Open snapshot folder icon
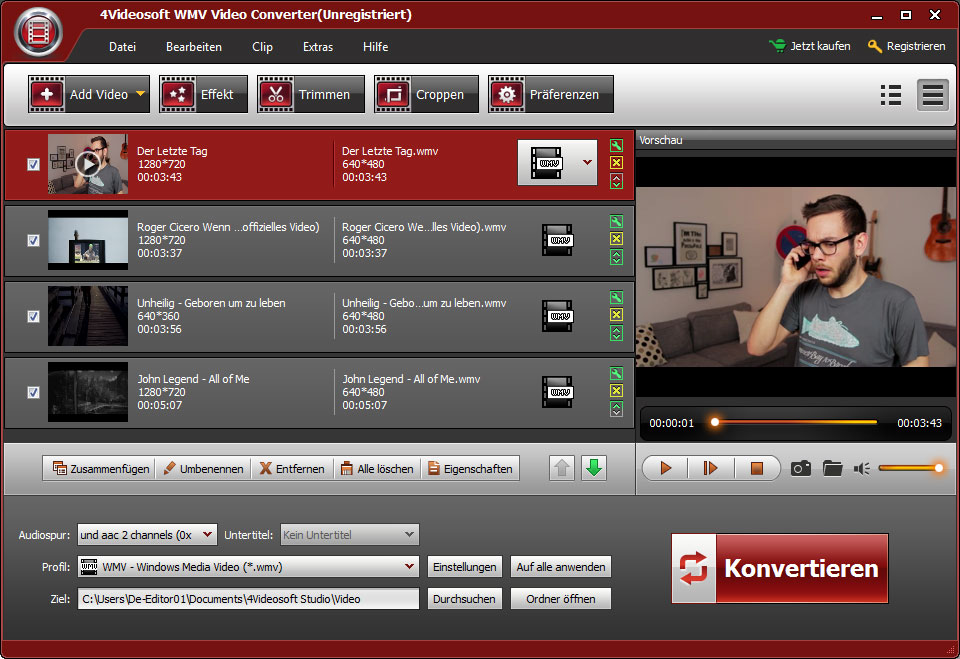The height and width of the screenshot is (659, 960). 833,469
